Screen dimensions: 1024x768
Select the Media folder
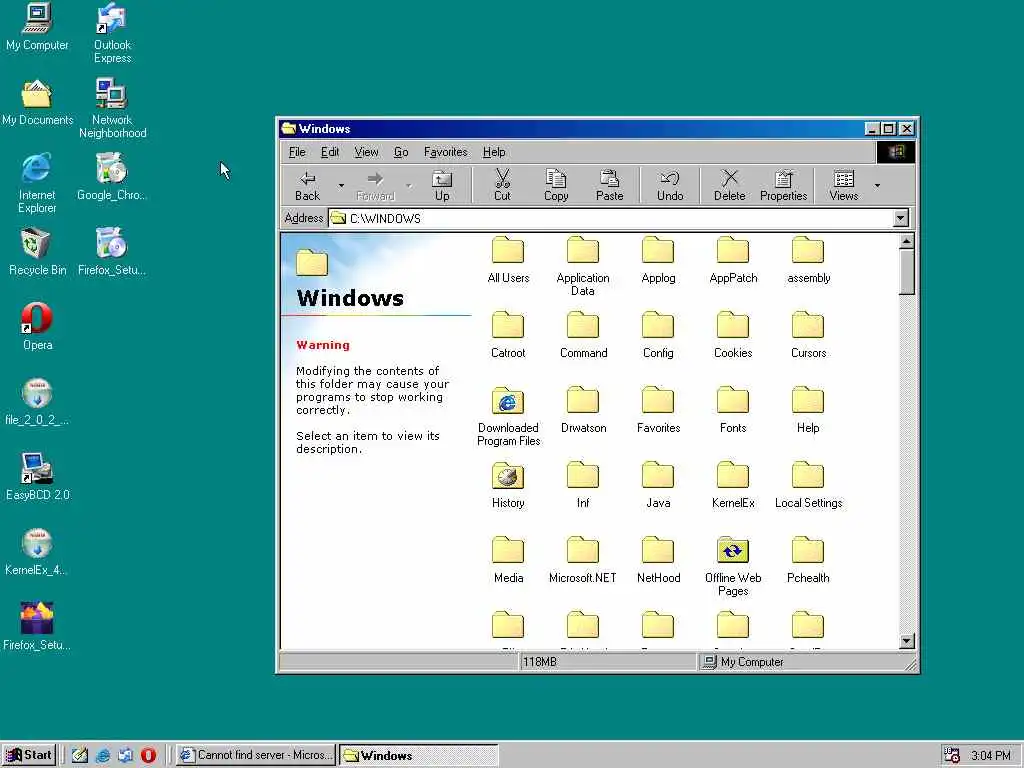pyautogui.click(x=508, y=560)
